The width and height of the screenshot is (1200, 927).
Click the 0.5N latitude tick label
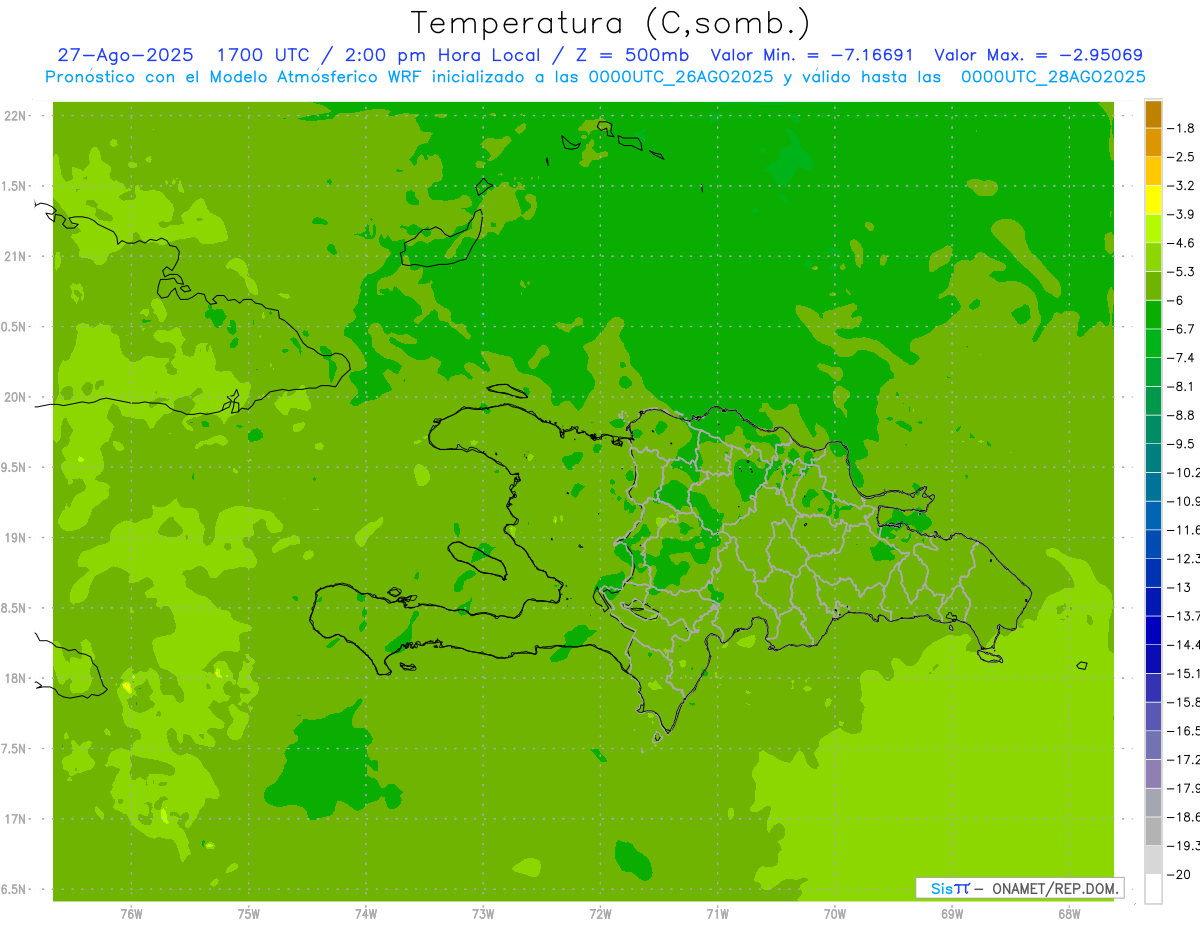pos(14,327)
